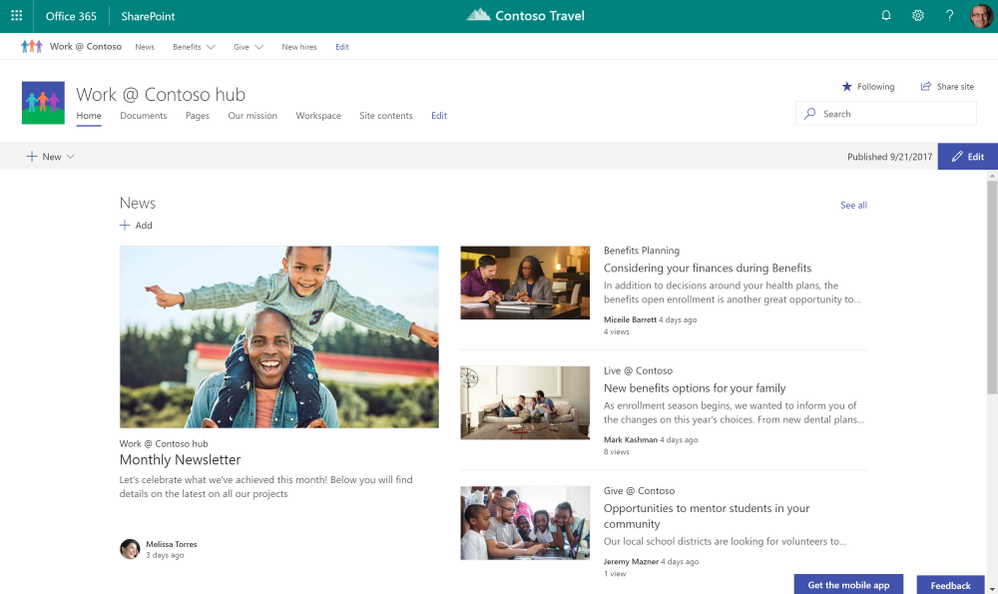Open the settings gear
Screen dimensions: 998x594
pos(918,16)
